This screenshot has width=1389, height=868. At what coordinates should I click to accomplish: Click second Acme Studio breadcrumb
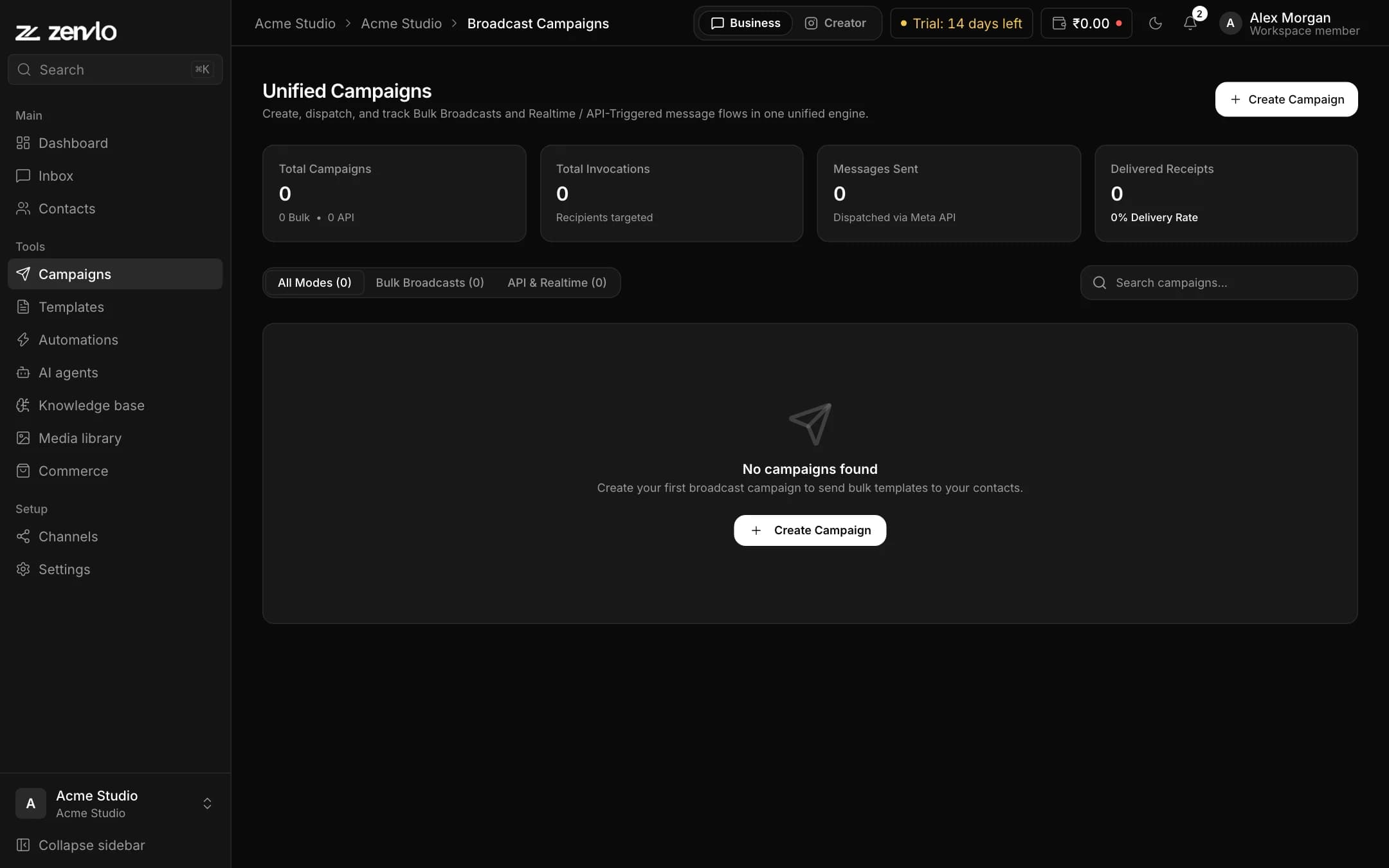click(401, 23)
